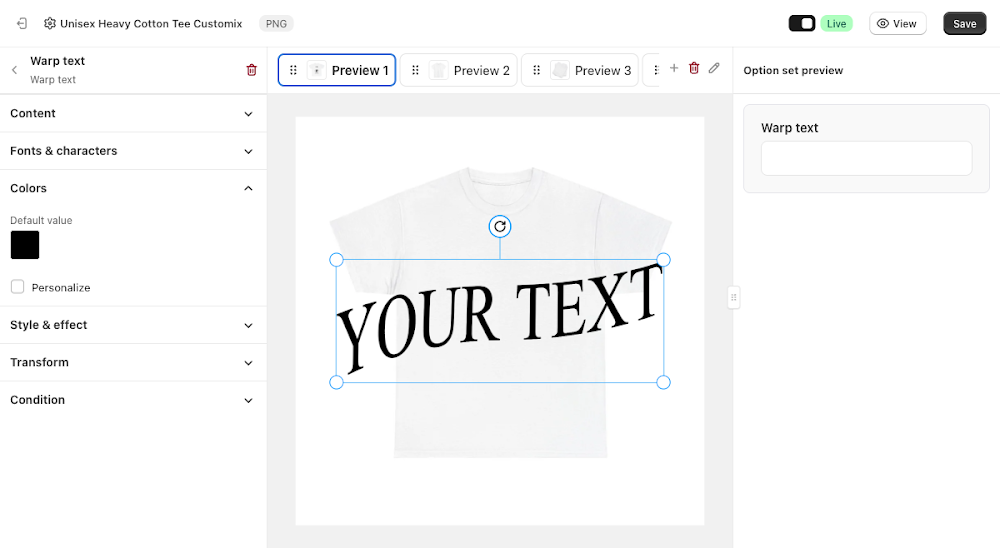Save the product customization

[964, 24]
